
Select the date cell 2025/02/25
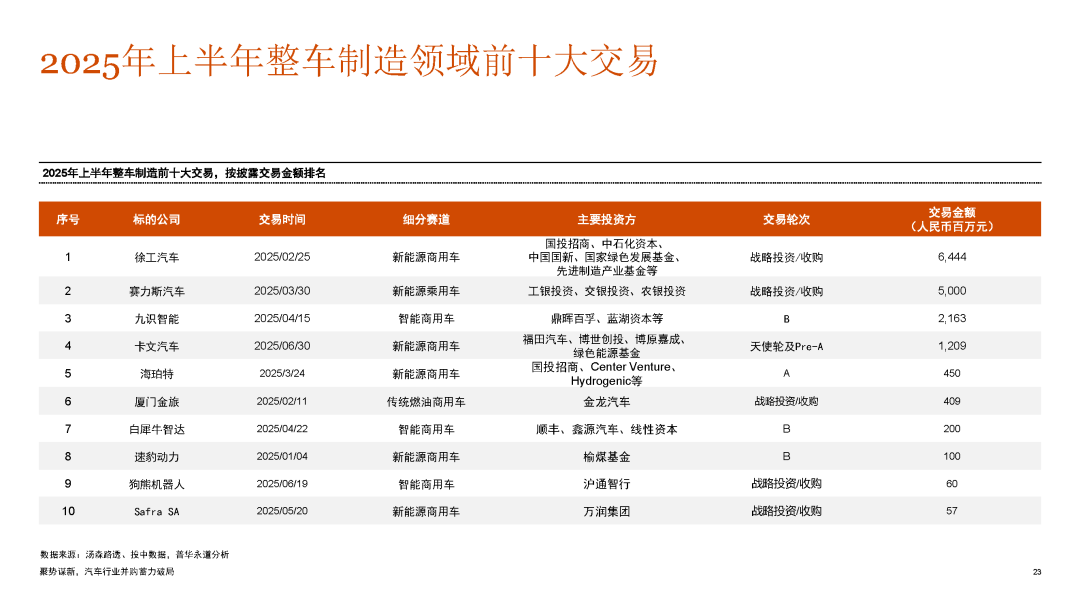click(282, 257)
